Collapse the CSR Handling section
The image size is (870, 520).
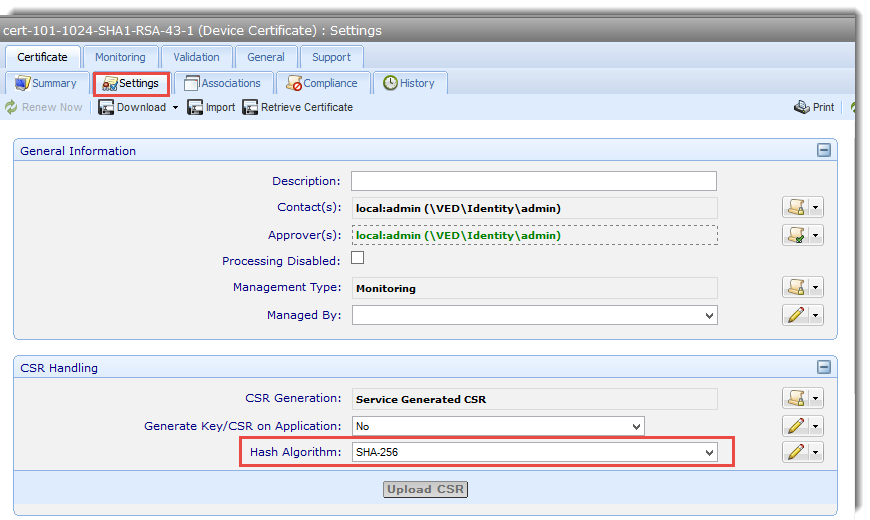coord(823,368)
